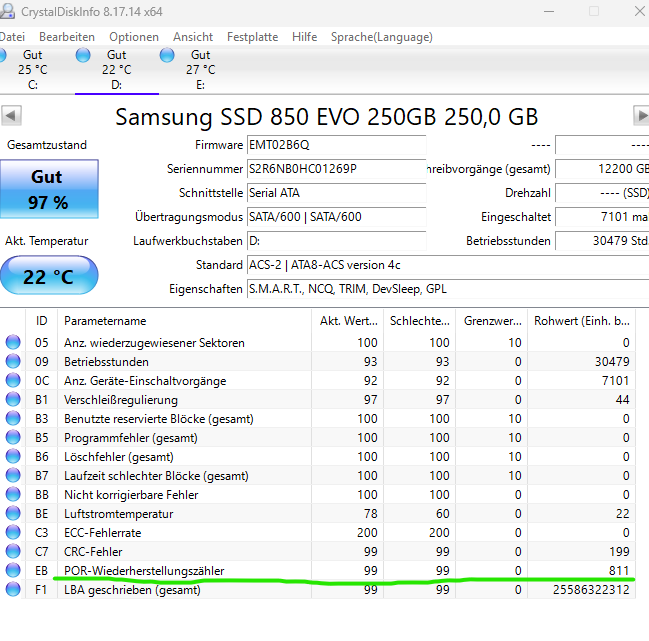Click status orb for Nicht korrigierbare Fehler
The image size is (649, 641).
click(x=13, y=495)
